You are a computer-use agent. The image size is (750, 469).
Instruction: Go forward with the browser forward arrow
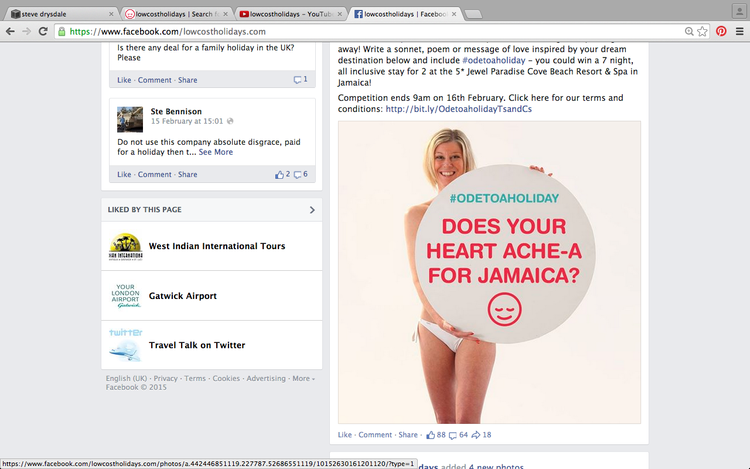[26, 32]
